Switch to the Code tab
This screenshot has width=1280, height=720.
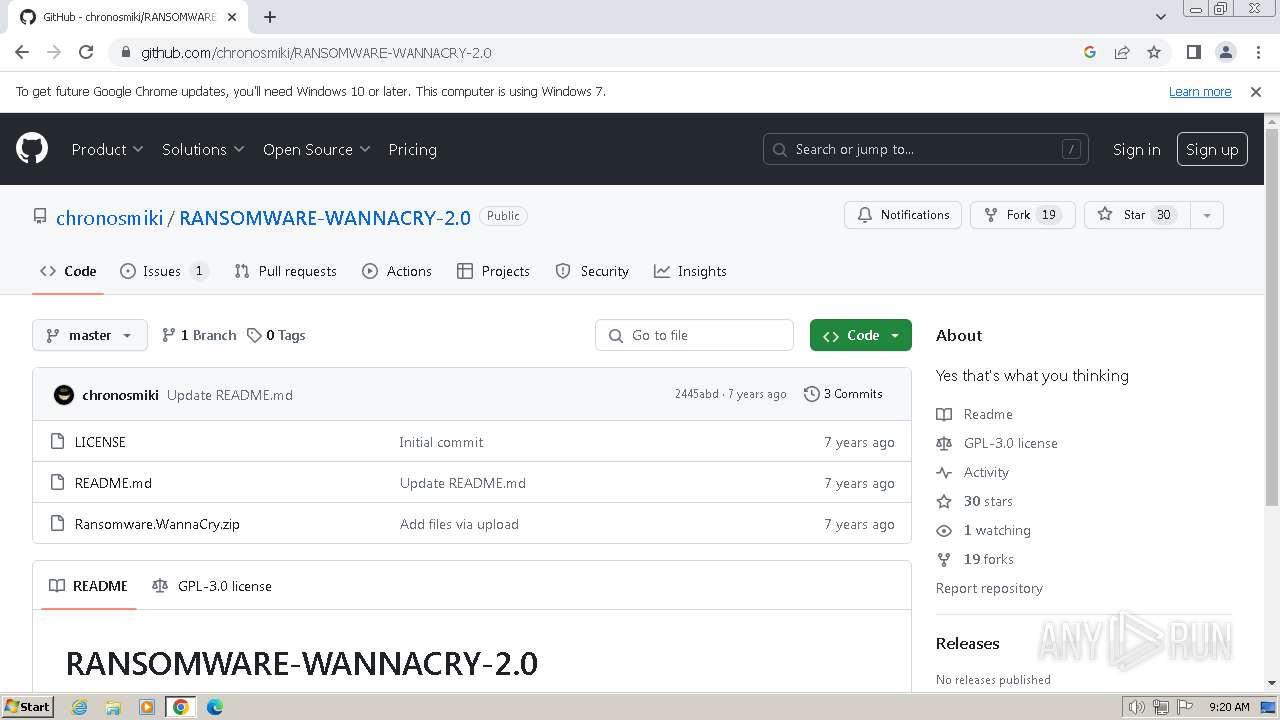(68, 271)
